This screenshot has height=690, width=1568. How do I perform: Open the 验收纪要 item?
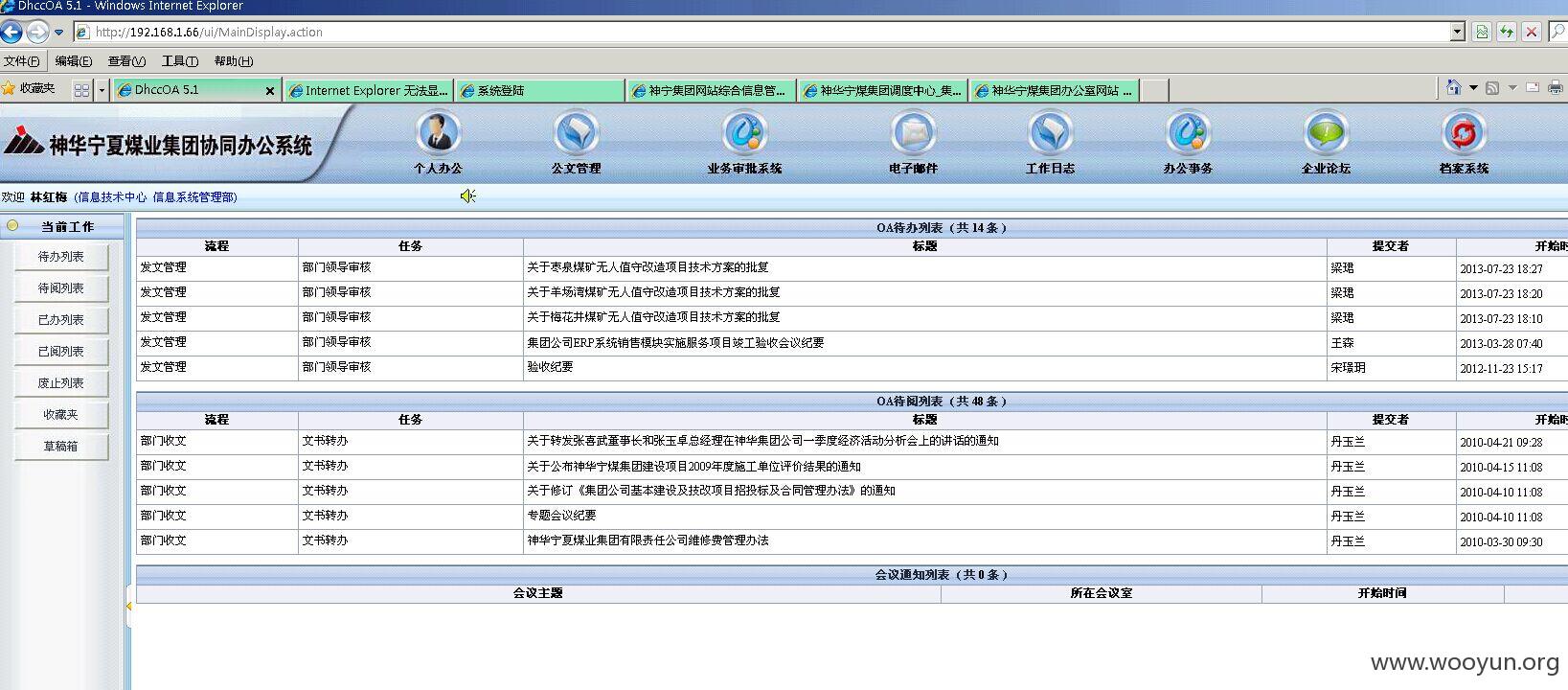[x=550, y=367]
